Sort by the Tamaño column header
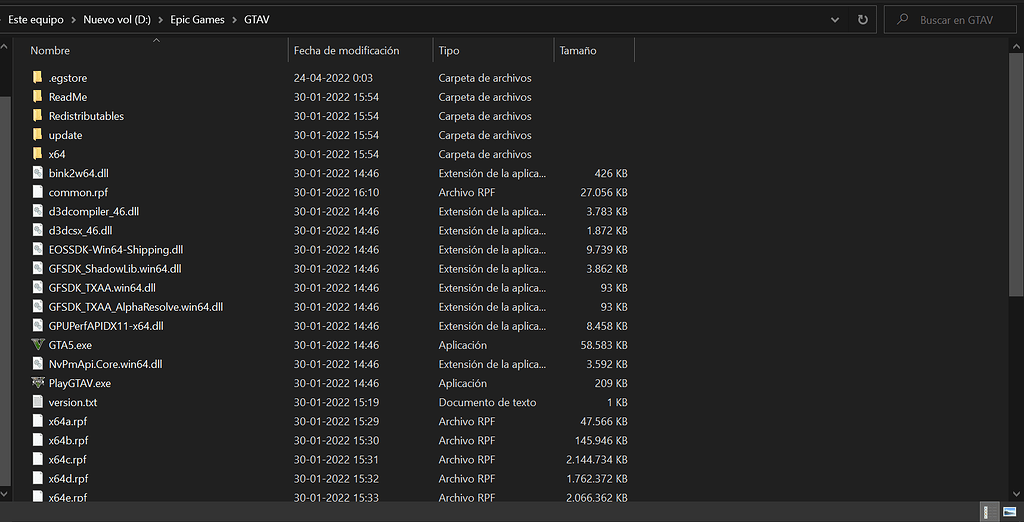 579,51
